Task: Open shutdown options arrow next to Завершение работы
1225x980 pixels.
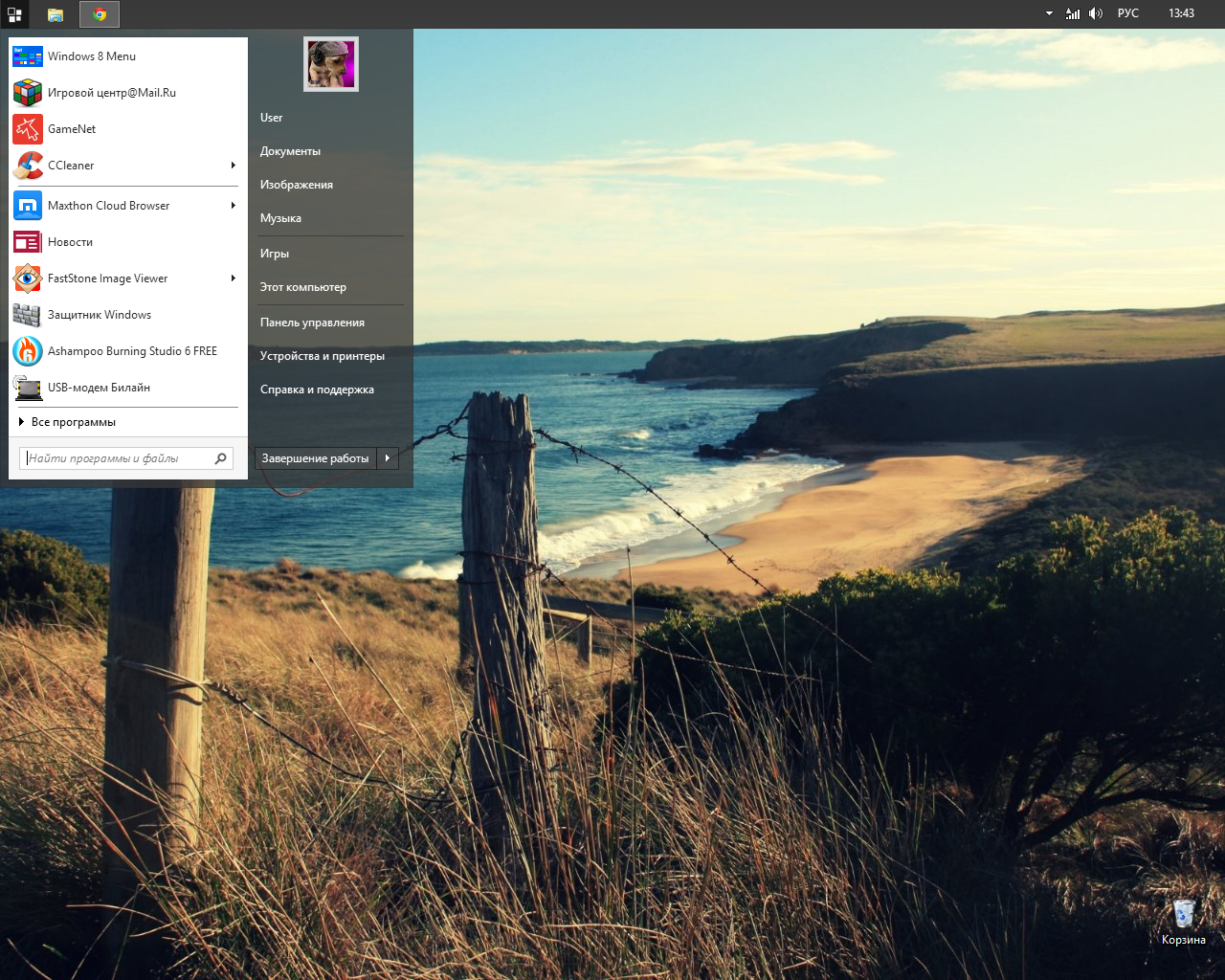Action: pyautogui.click(x=388, y=458)
